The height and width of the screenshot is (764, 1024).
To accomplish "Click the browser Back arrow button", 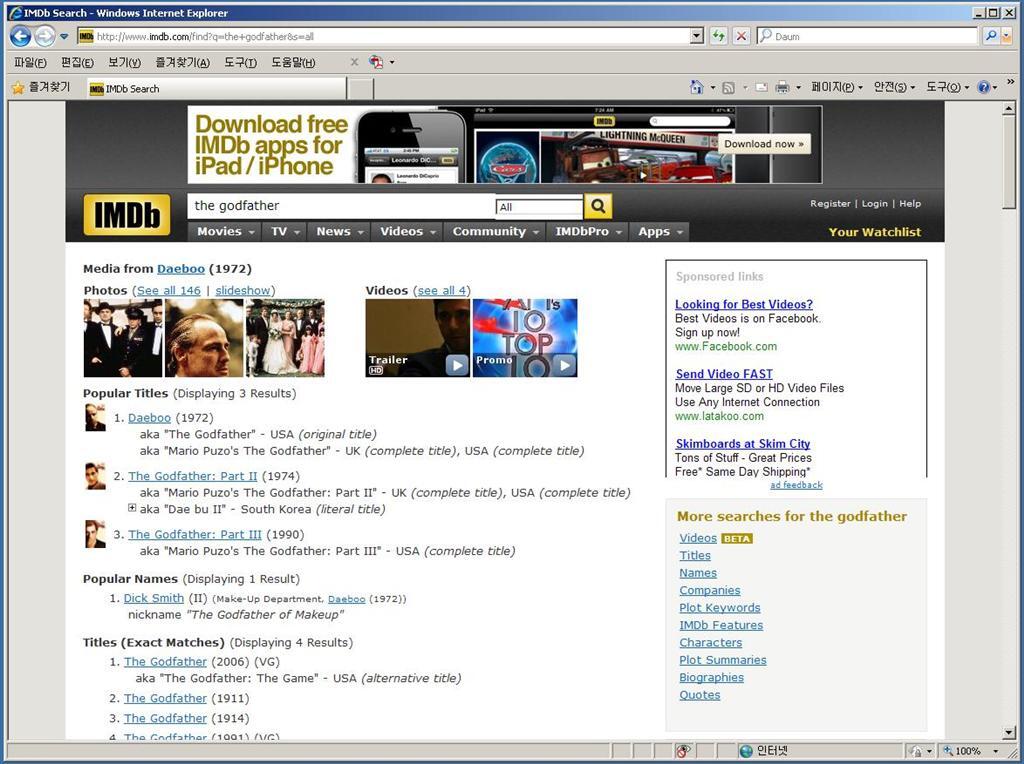I will coord(20,36).
